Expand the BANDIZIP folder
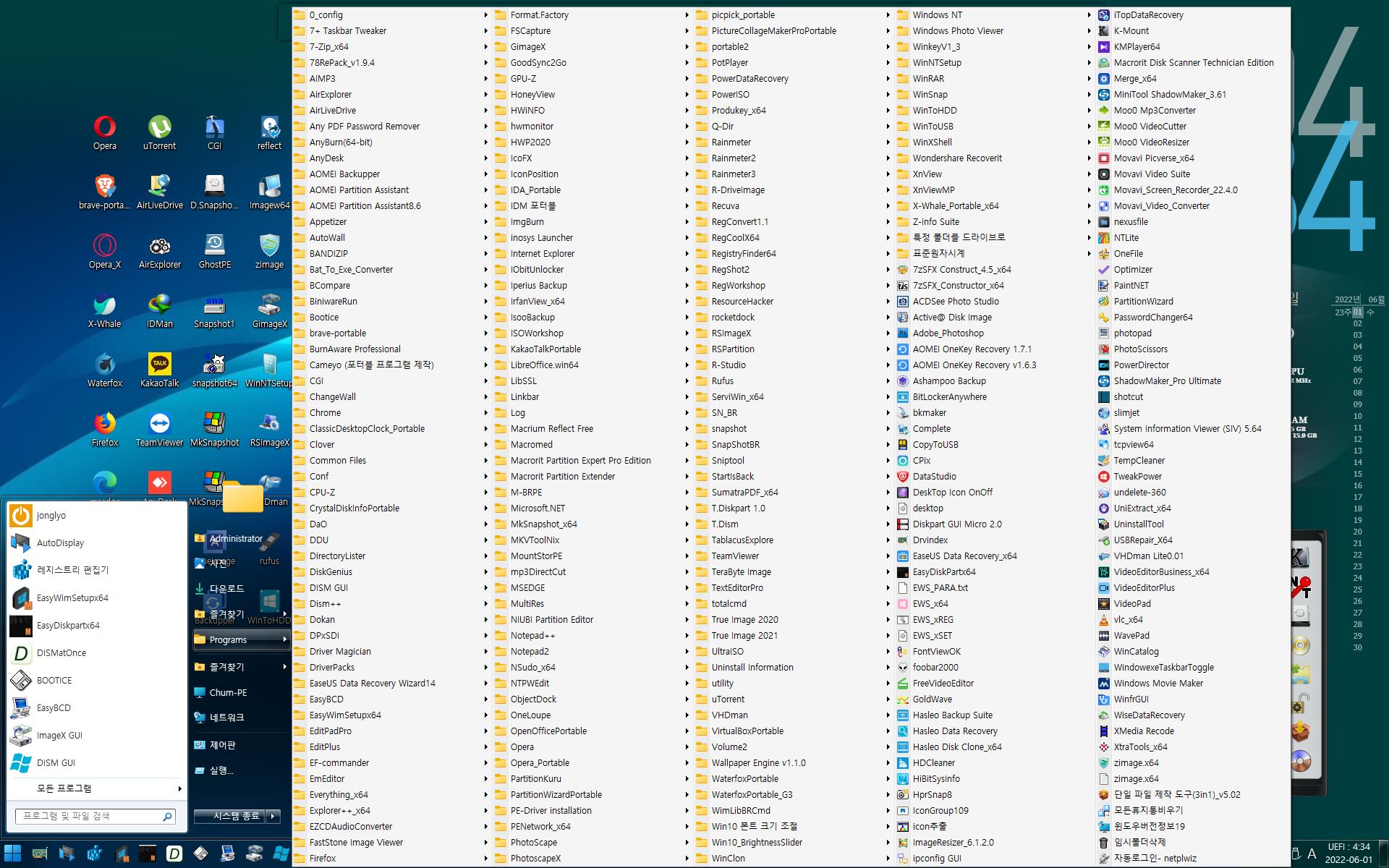 (x=391, y=253)
